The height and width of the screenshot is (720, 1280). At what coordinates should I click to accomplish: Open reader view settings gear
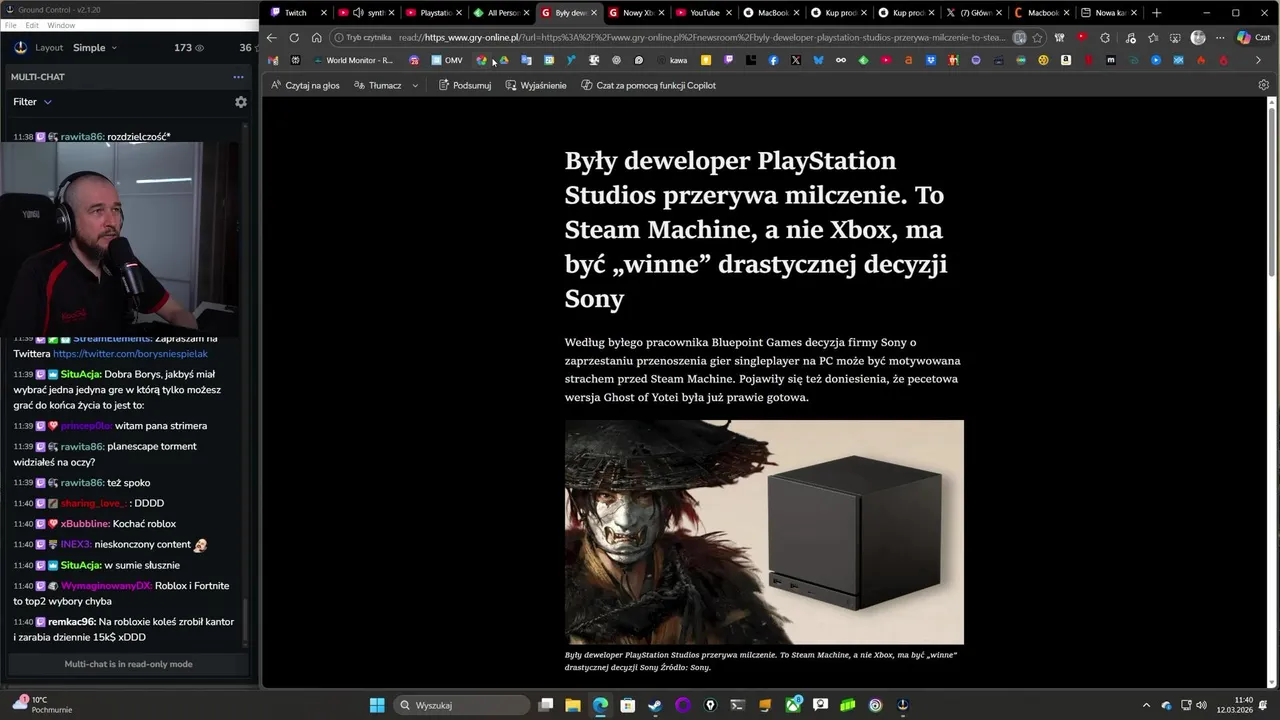[1264, 85]
